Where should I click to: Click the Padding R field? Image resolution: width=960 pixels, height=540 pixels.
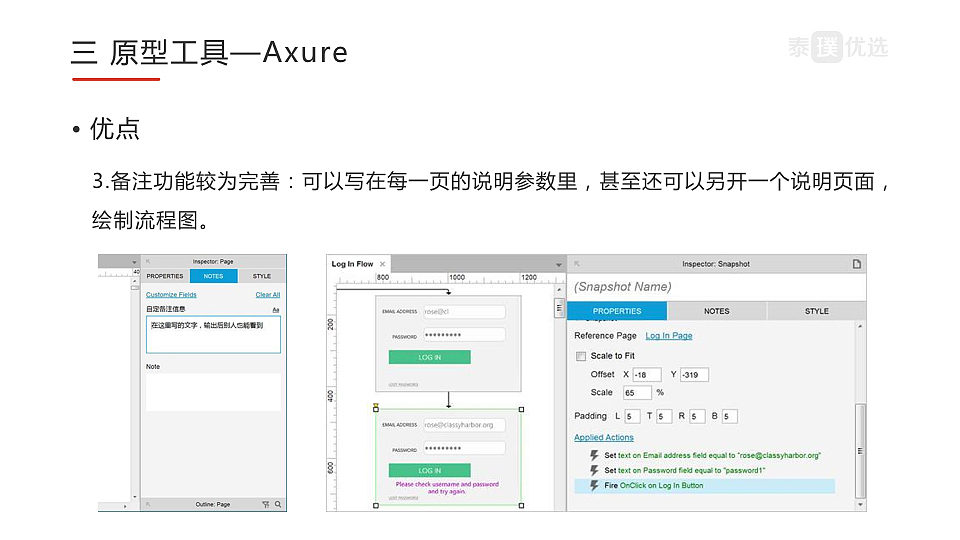tap(697, 416)
